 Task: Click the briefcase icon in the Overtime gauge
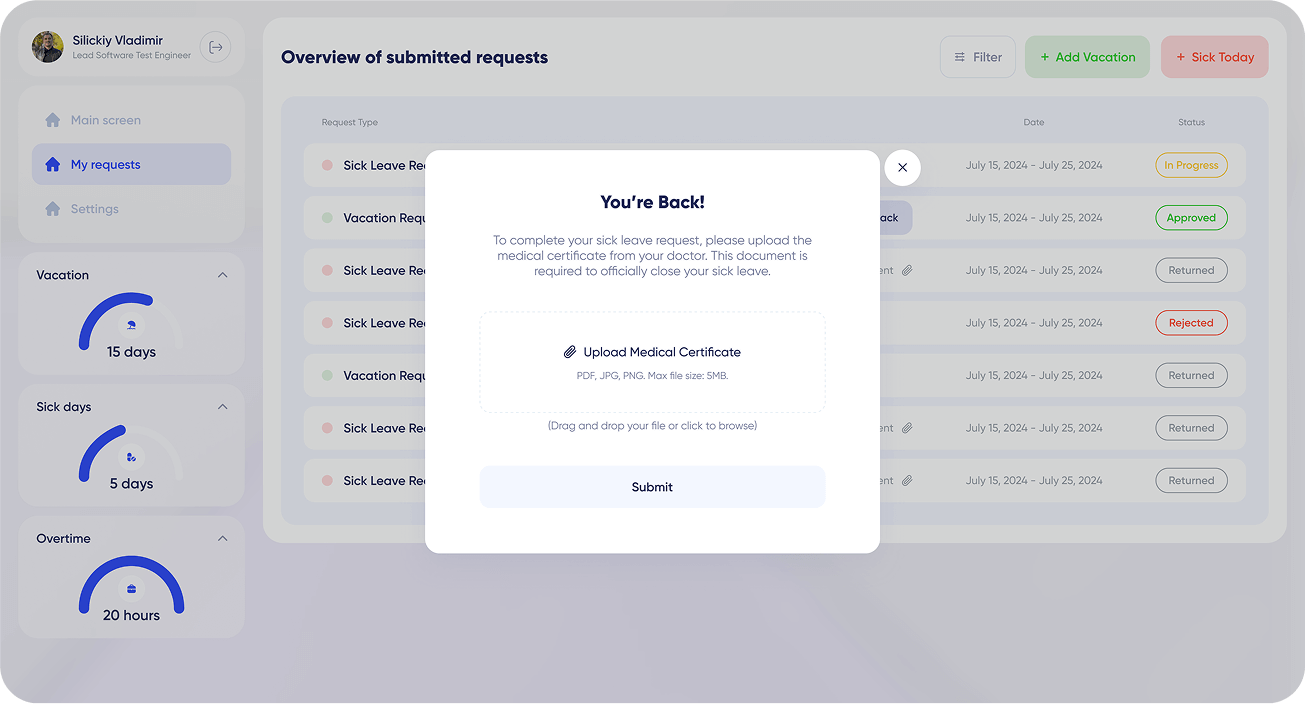click(x=132, y=588)
